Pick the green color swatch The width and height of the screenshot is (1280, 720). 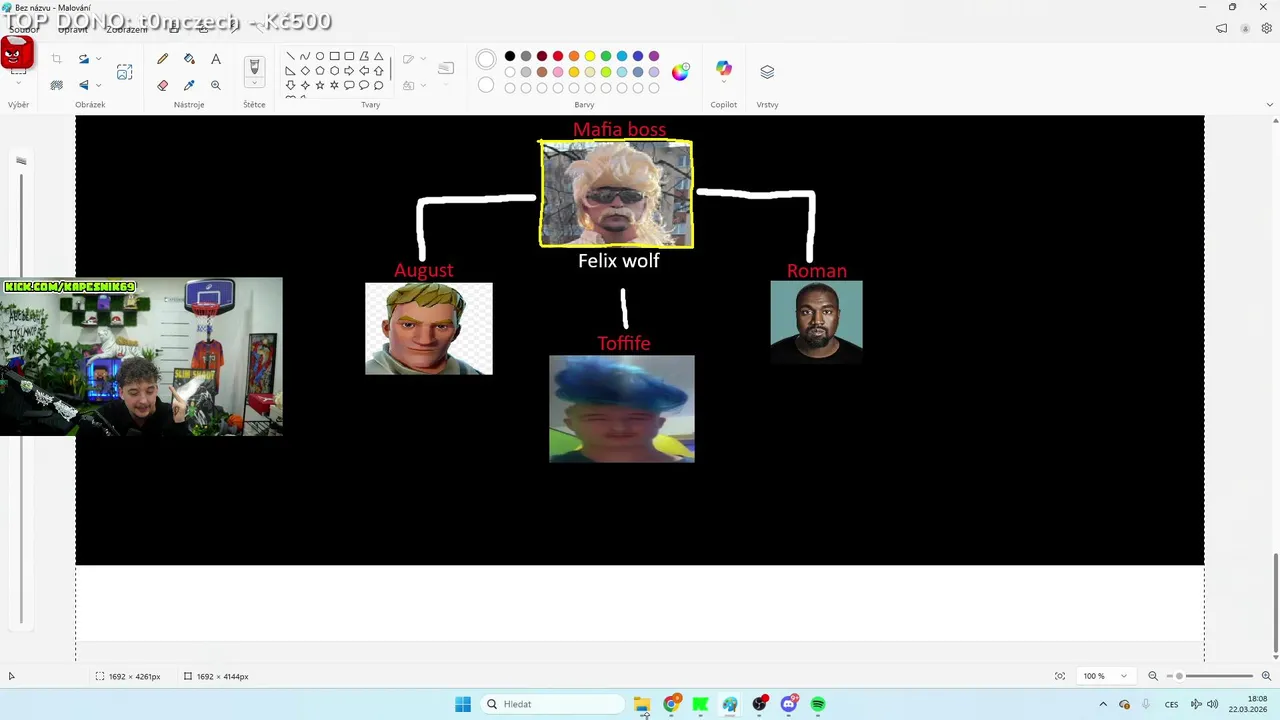606,56
